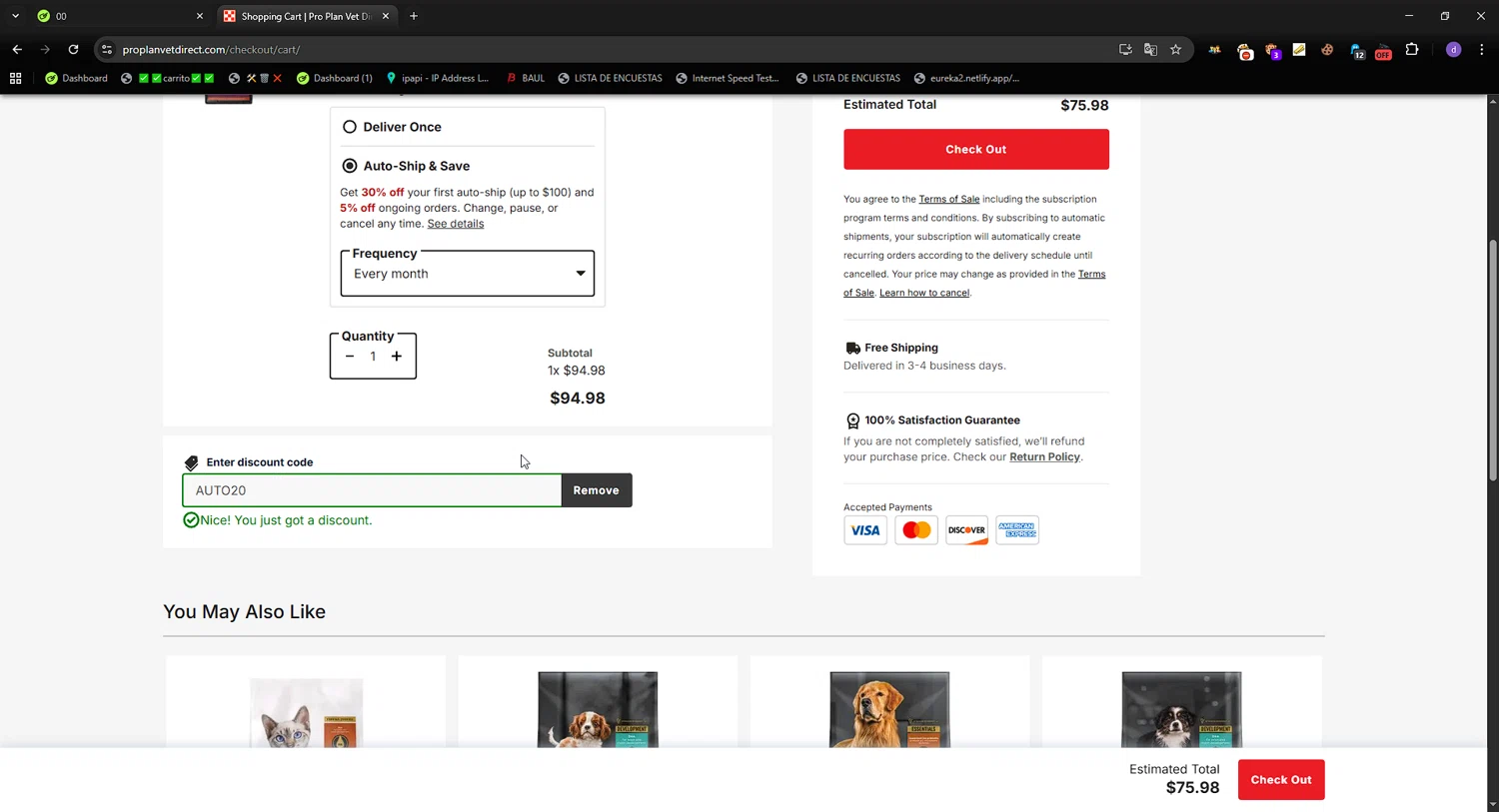Screen dimensions: 1499x812
Task: Bookmark this page with the star icon
Action: (1175, 49)
